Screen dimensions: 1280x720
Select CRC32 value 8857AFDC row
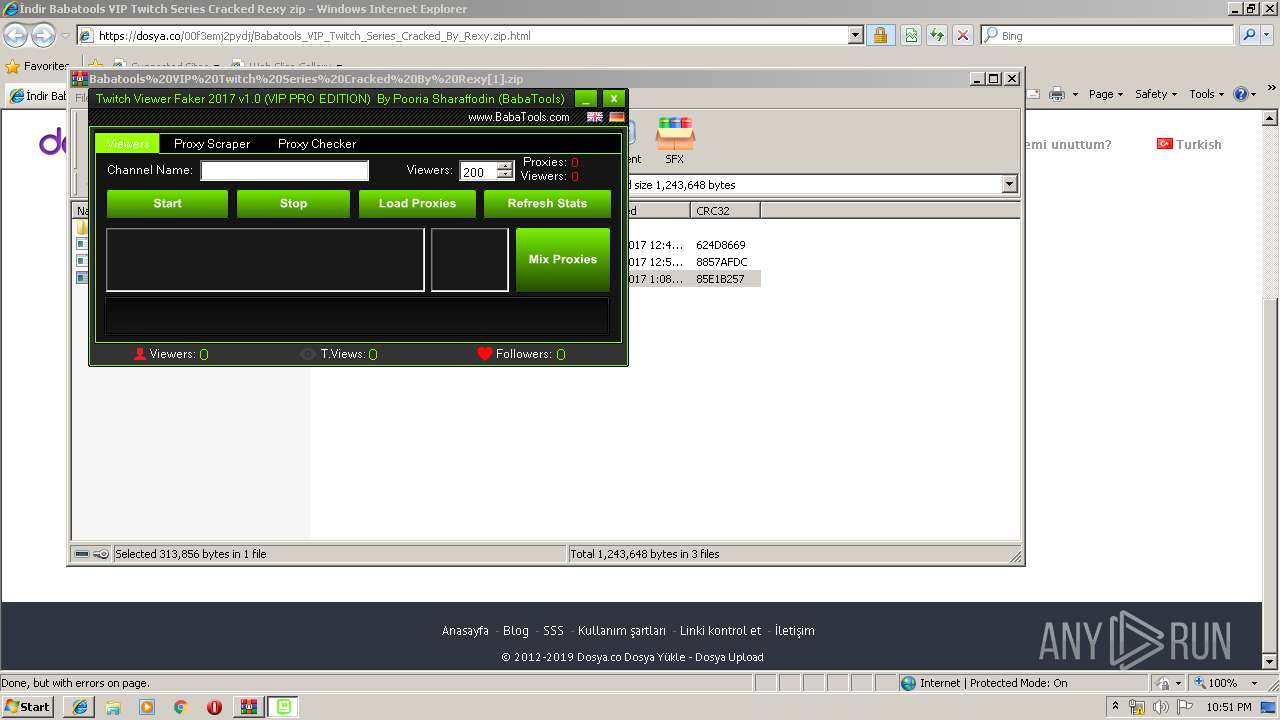[x=721, y=262]
